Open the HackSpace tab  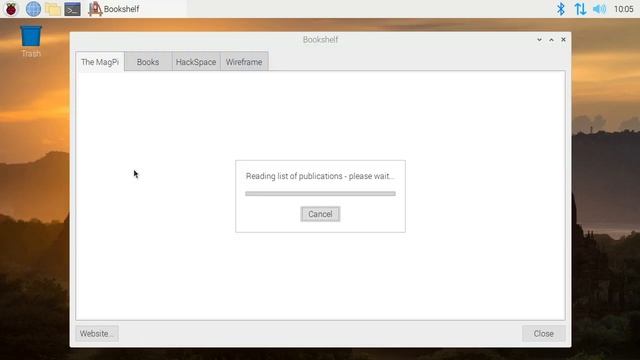click(196, 62)
